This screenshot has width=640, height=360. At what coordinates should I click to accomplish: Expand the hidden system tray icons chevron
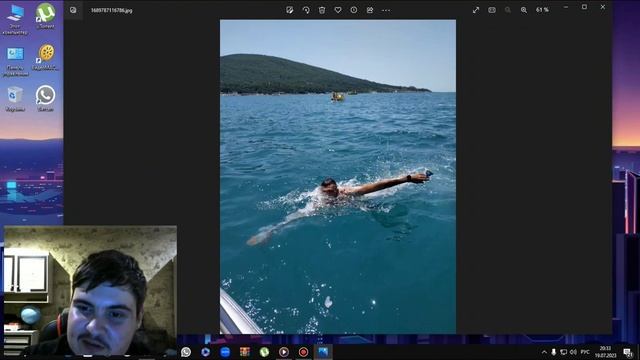(544, 352)
